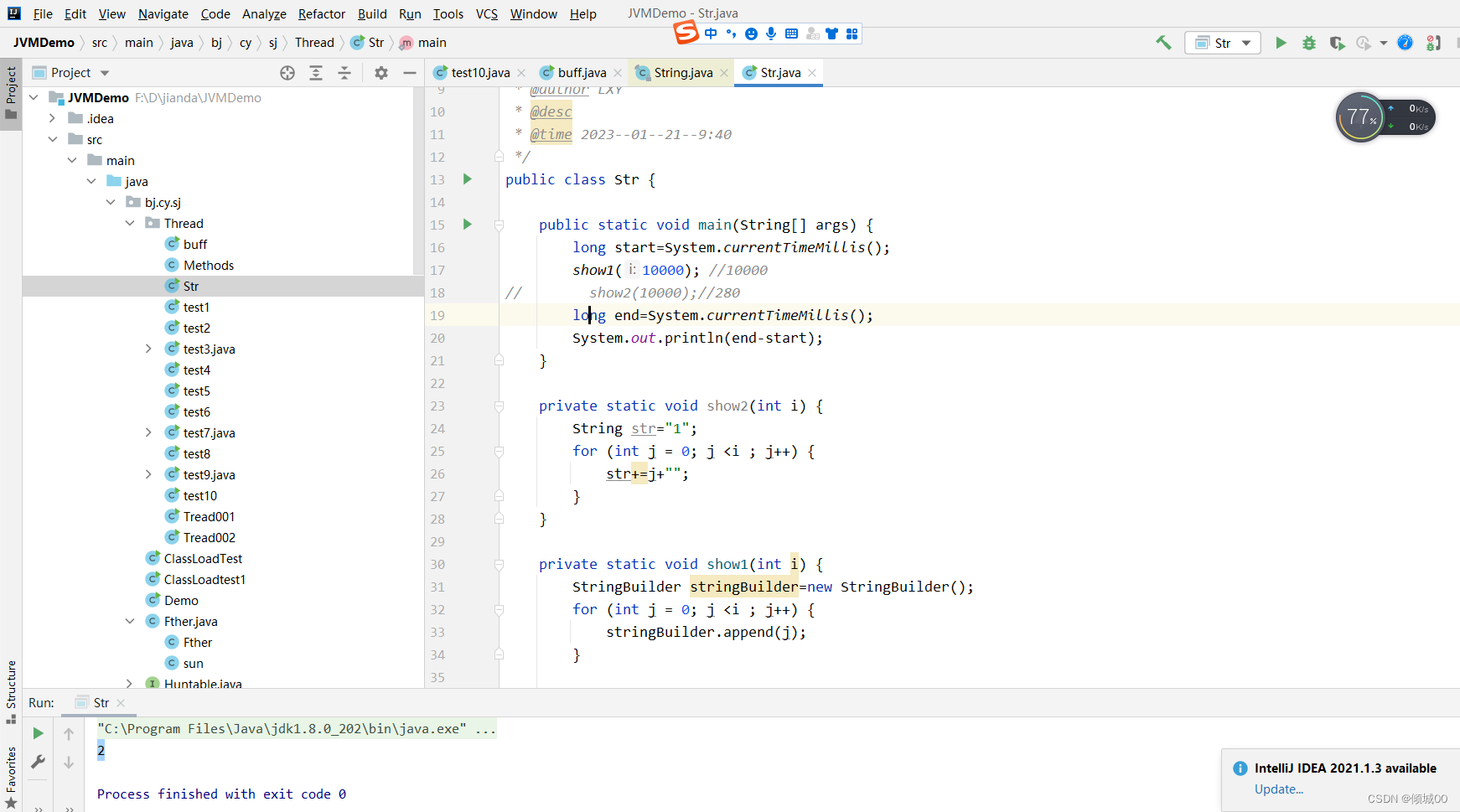Toggle the Sogou IME Chinese/English mode icon
This screenshot has width=1460, height=812.
[711, 34]
